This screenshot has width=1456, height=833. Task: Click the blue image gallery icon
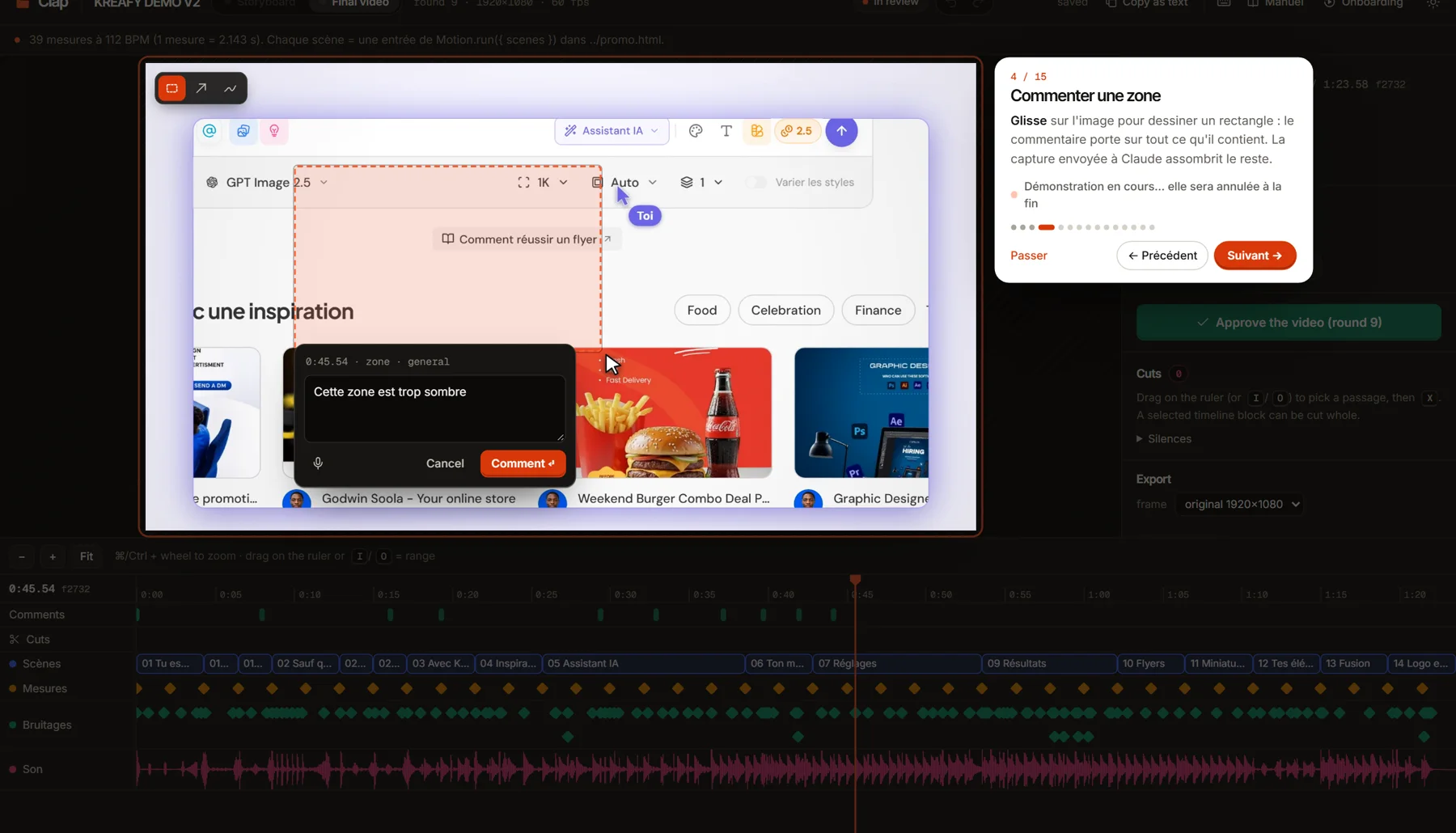(x=243, y=130)
